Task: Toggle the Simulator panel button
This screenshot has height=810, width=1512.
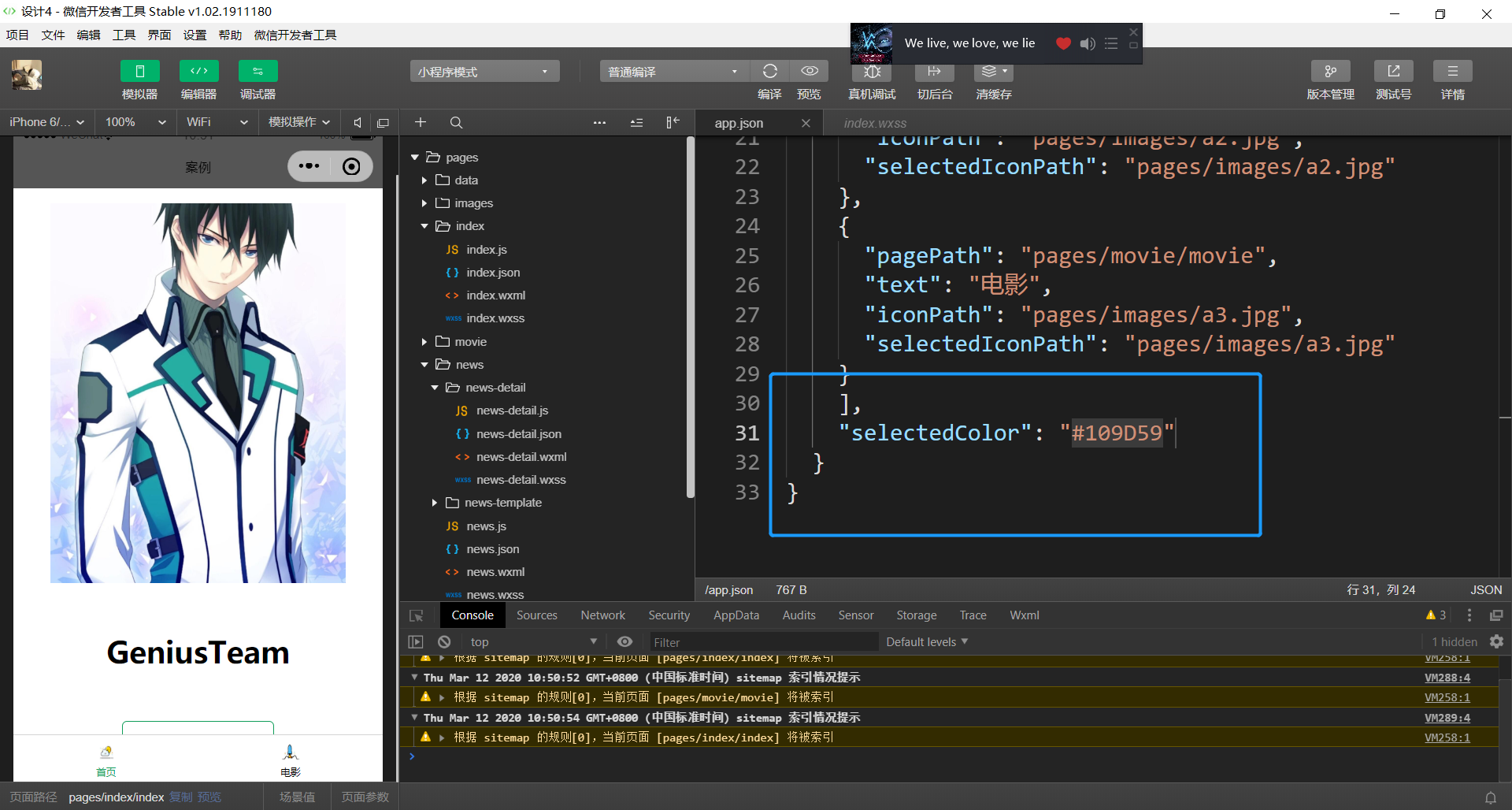Action: (x=139, y=71)
